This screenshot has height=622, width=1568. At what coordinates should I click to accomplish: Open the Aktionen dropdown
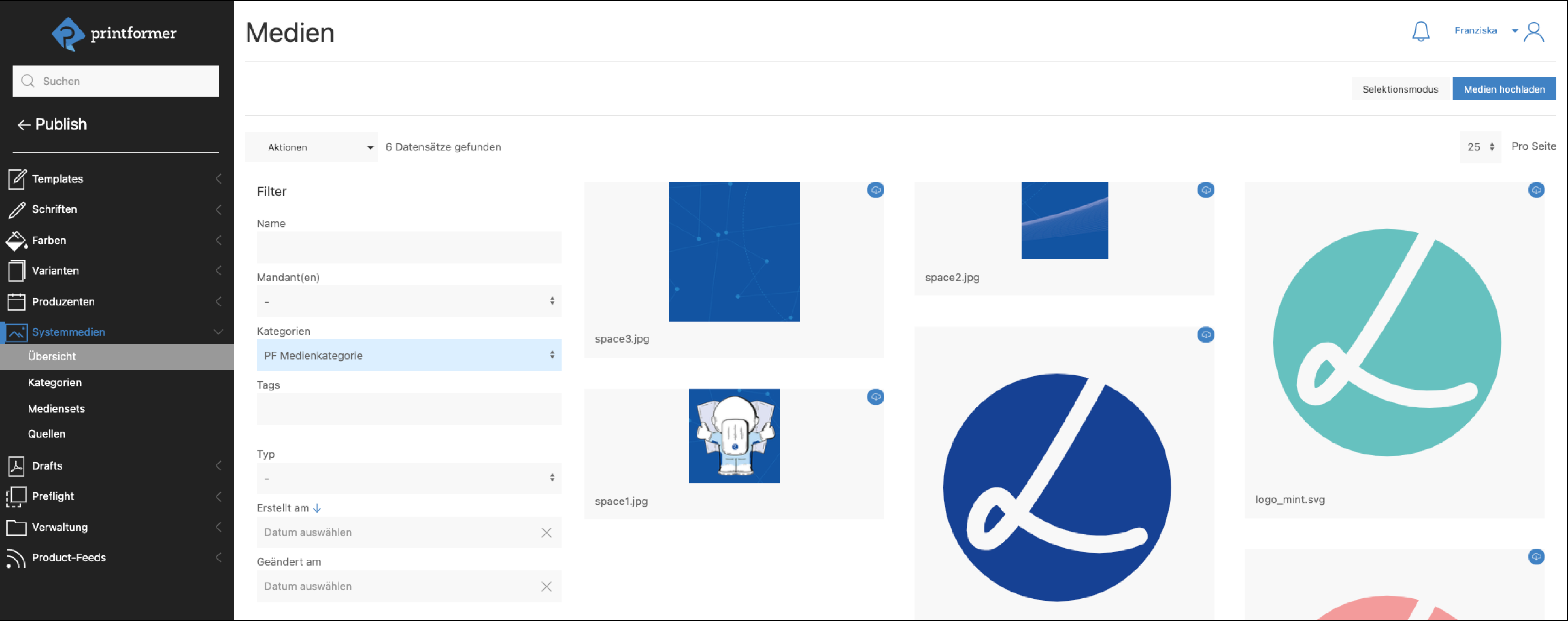pos(312,147)
